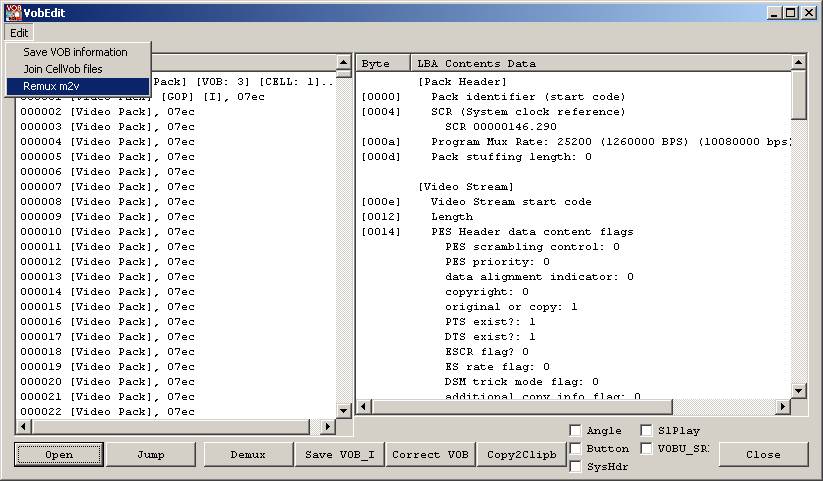823x481 pixels.
Task: Click the copyright: 0 line
Action: (x=487, y=291)
